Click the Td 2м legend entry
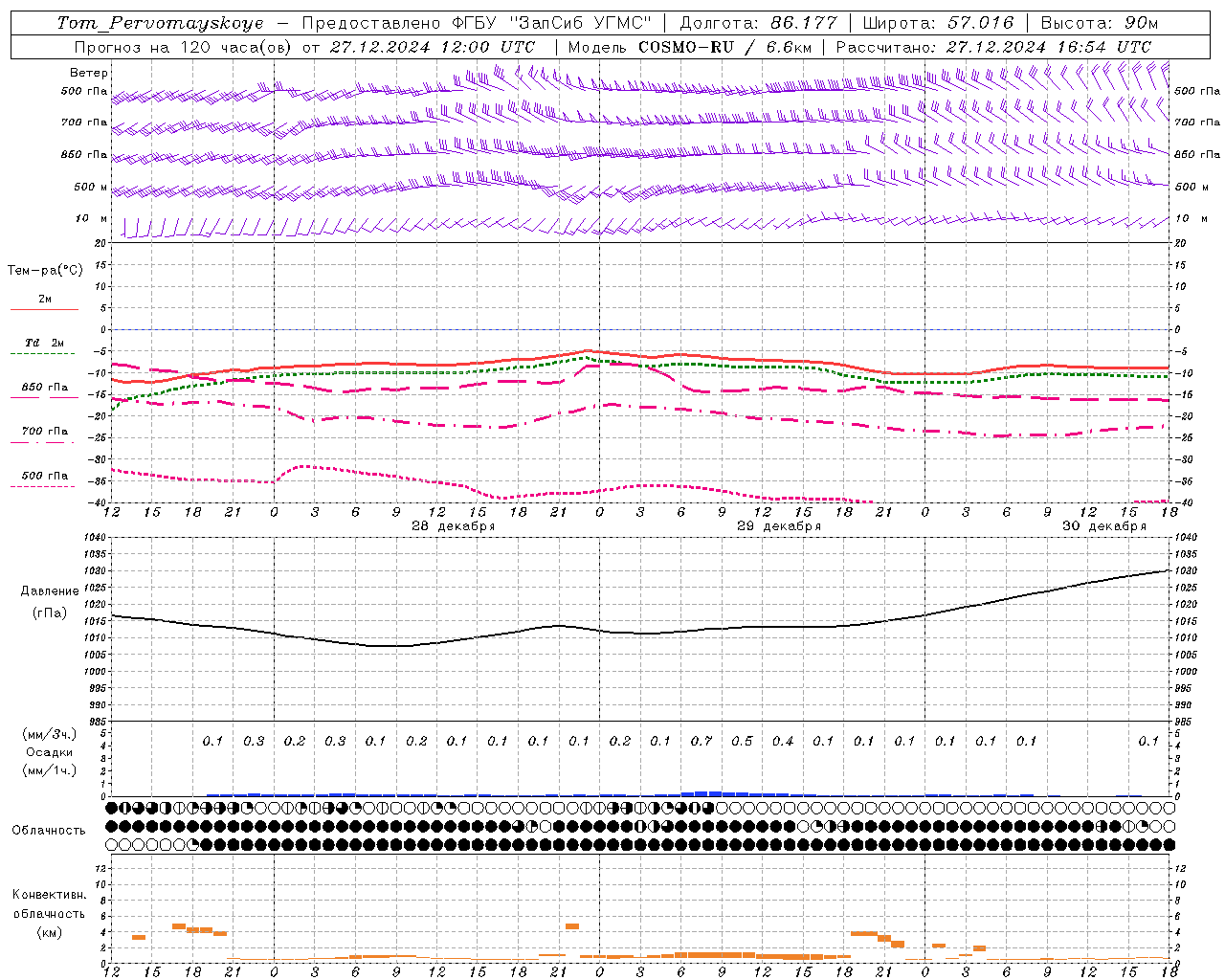 point(45,343)
